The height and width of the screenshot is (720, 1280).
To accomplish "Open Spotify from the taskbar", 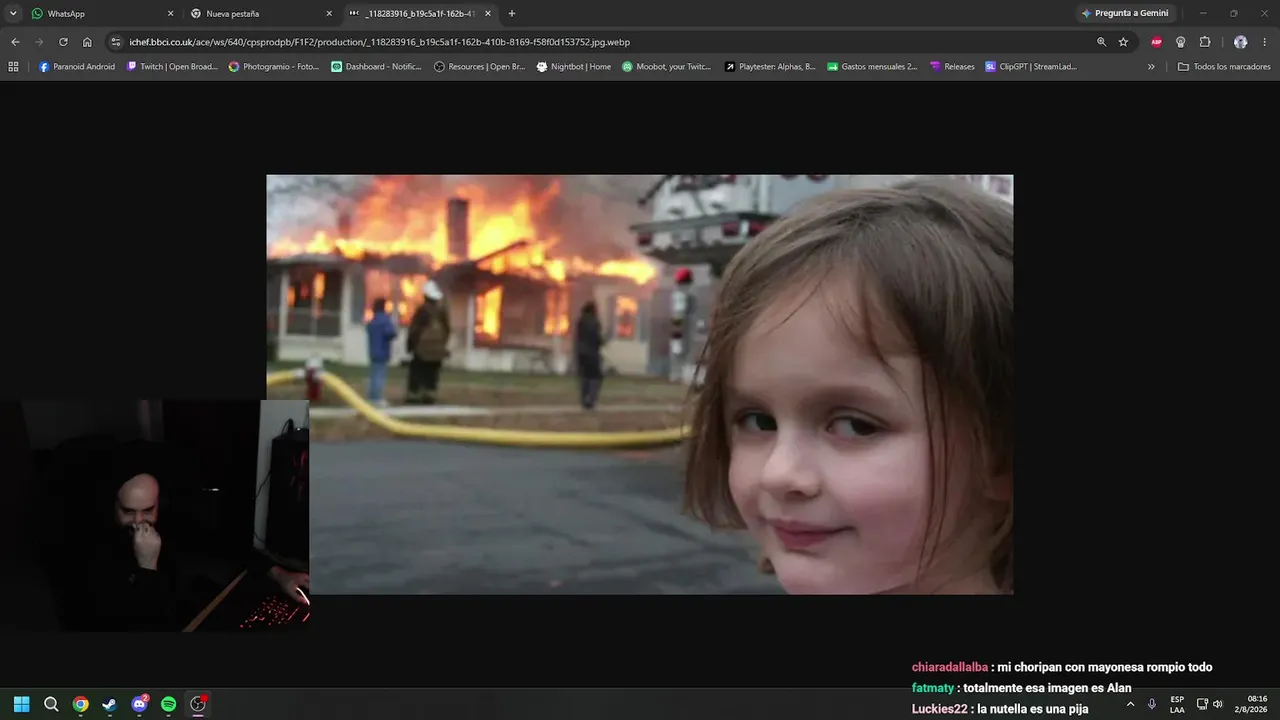I will [168, 704].
